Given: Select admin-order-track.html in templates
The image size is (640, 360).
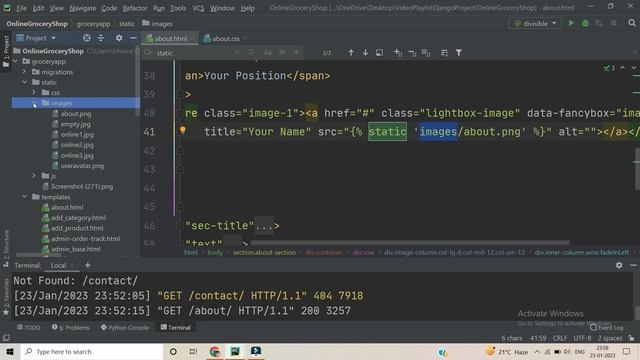Looking at the screenshot, I should click(x=85, y=238).
